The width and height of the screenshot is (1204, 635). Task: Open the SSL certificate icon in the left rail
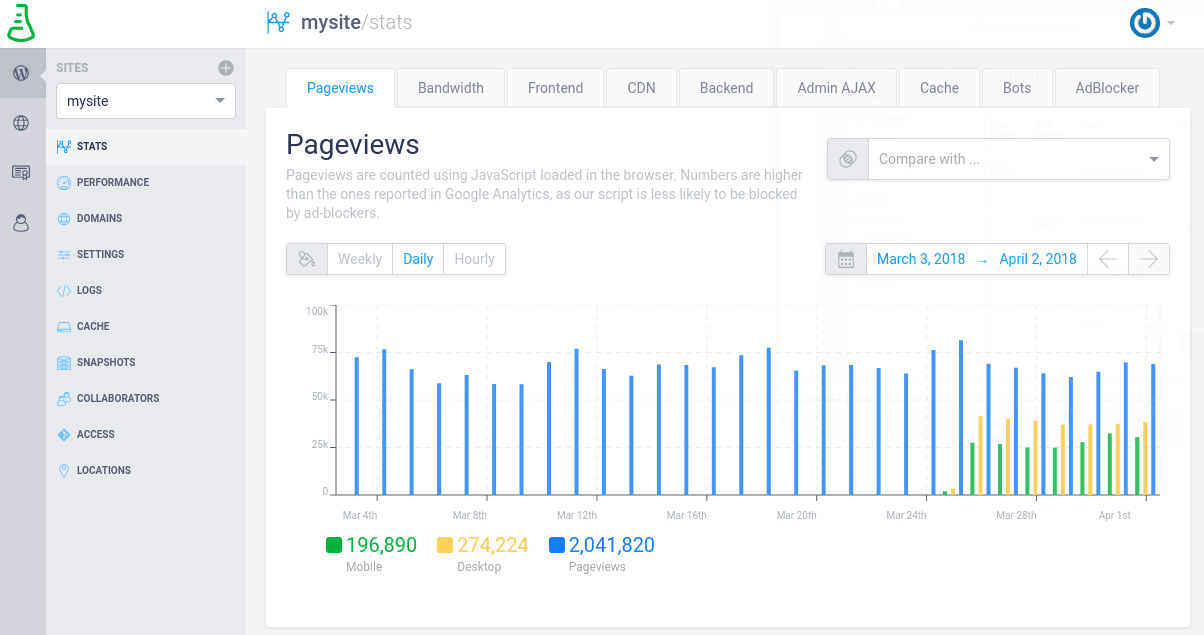pyautogui.click(x=21, y=172)
